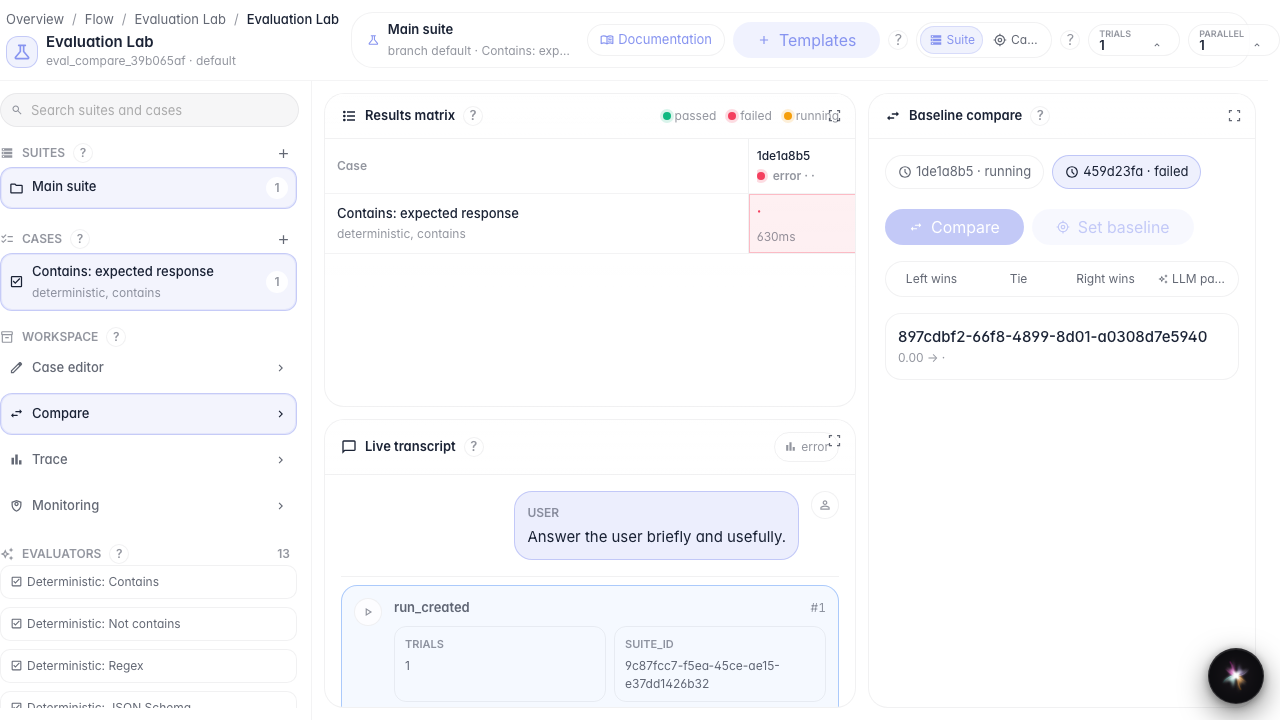Toggle Deterministic: Regex evaluator checkbox
The width and height of the screenshot is (1280, 720).
click(16, 666)
